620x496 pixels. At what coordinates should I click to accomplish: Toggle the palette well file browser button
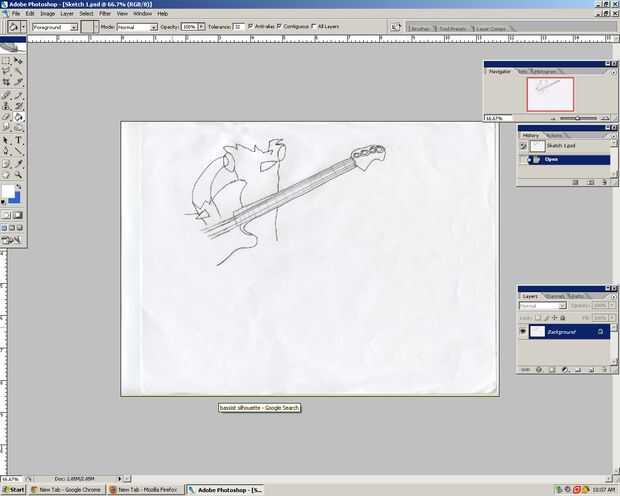(x=395, y=27)
